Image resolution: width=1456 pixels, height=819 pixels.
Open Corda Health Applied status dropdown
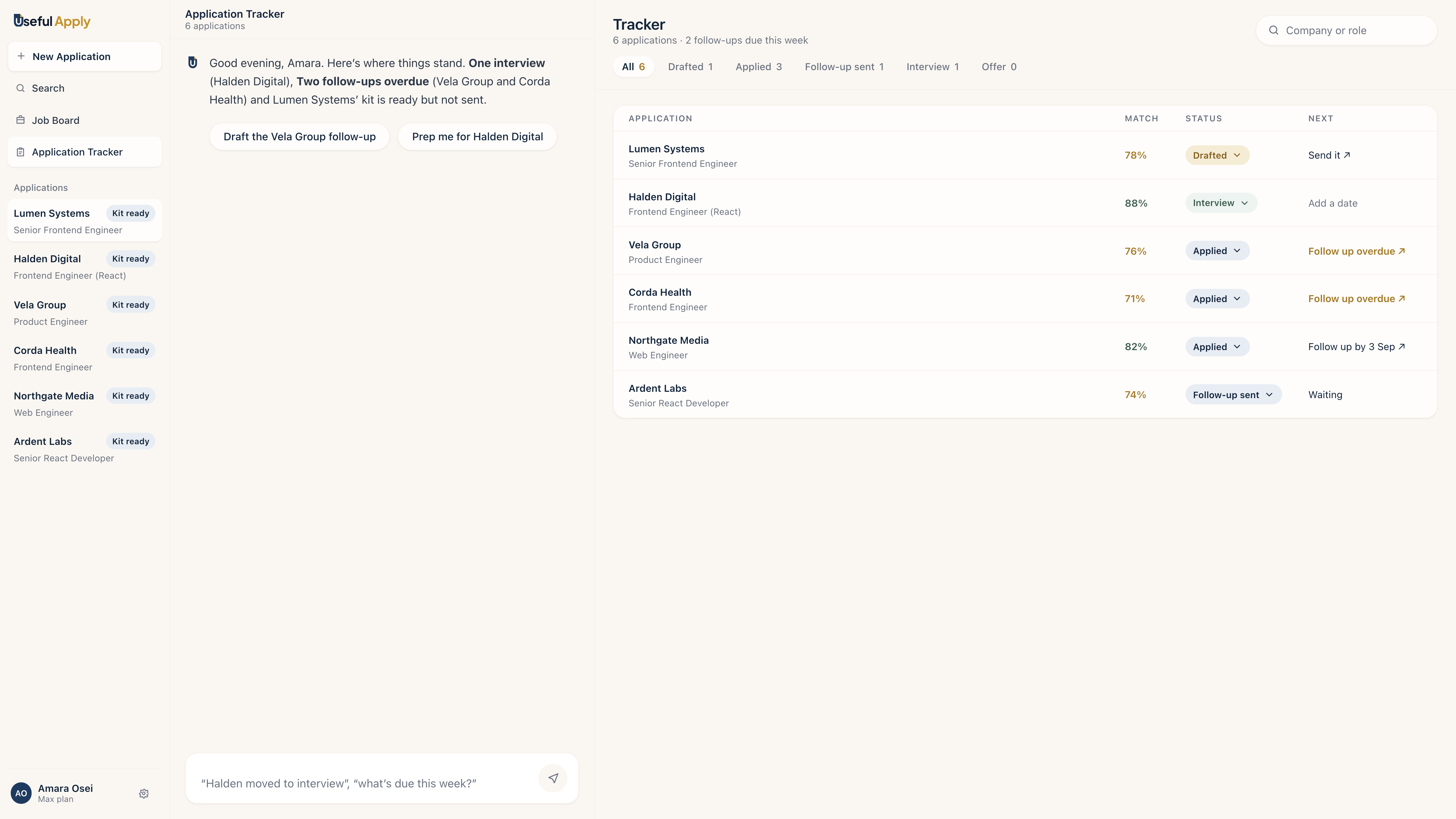(1217, 299)
